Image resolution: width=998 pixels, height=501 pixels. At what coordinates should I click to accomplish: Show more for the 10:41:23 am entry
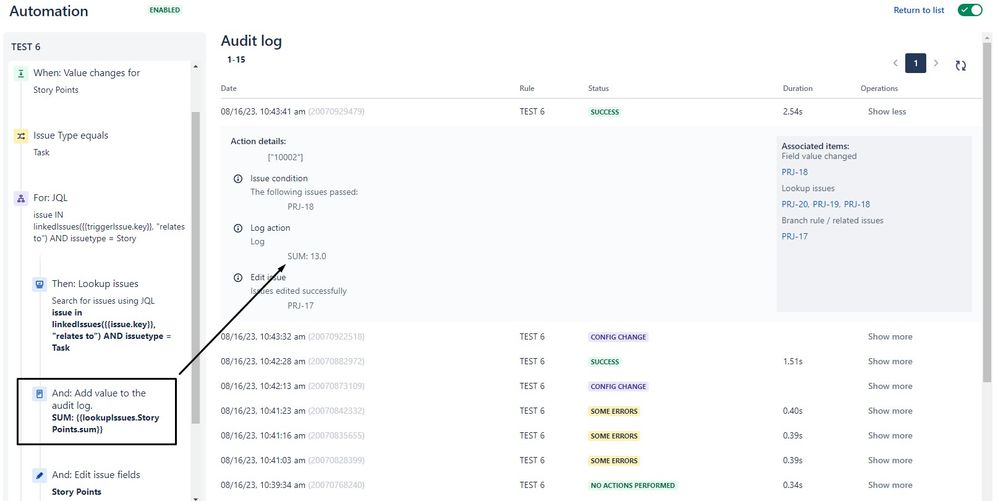pos(890,411)
